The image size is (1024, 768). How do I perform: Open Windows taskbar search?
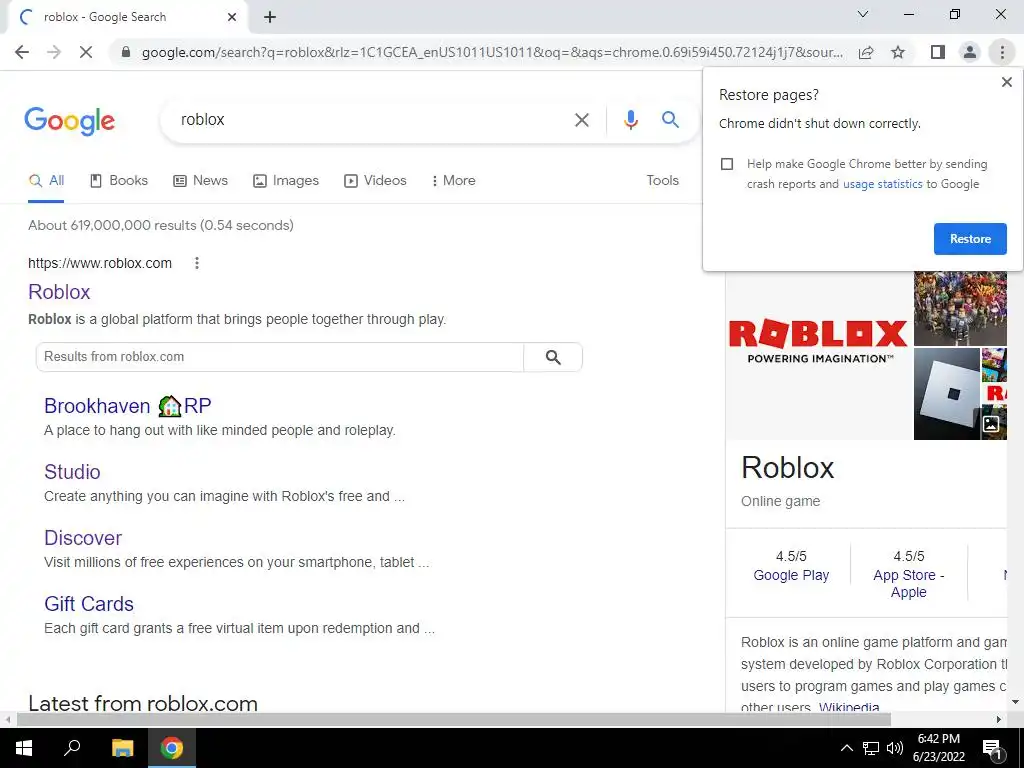coord(72,748)
